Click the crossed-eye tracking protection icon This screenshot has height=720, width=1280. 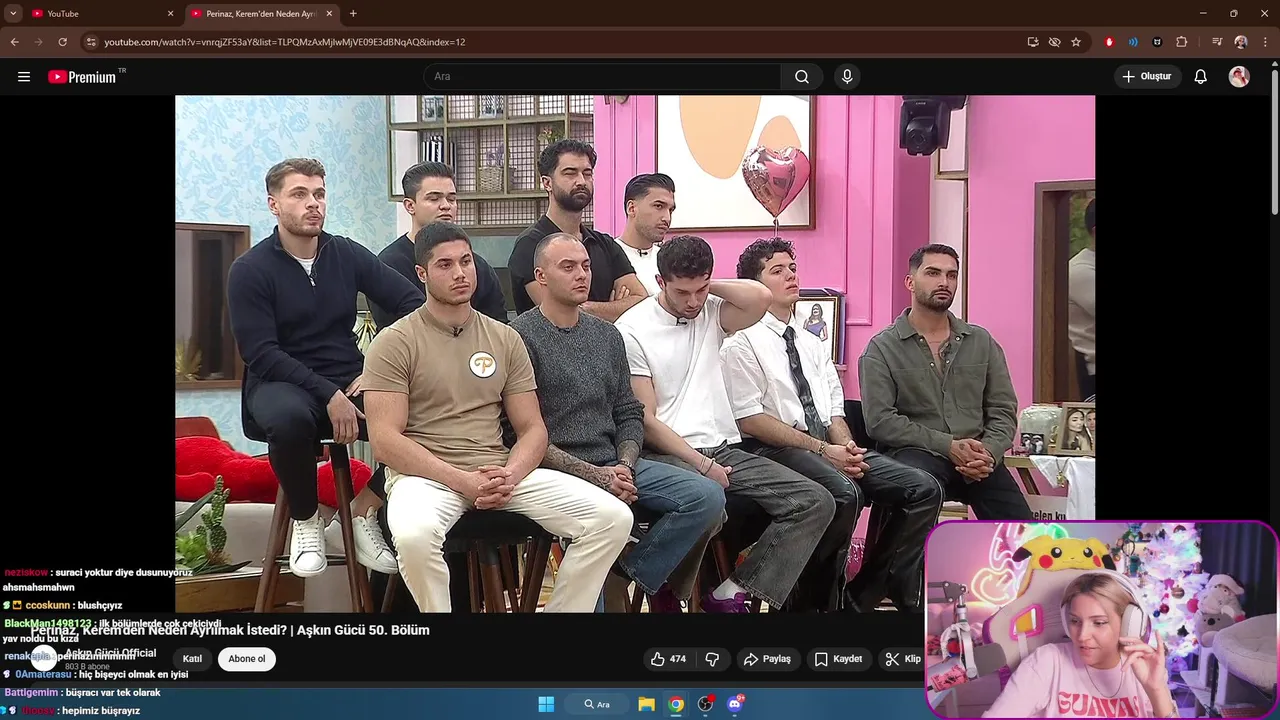coord(1054,42)
